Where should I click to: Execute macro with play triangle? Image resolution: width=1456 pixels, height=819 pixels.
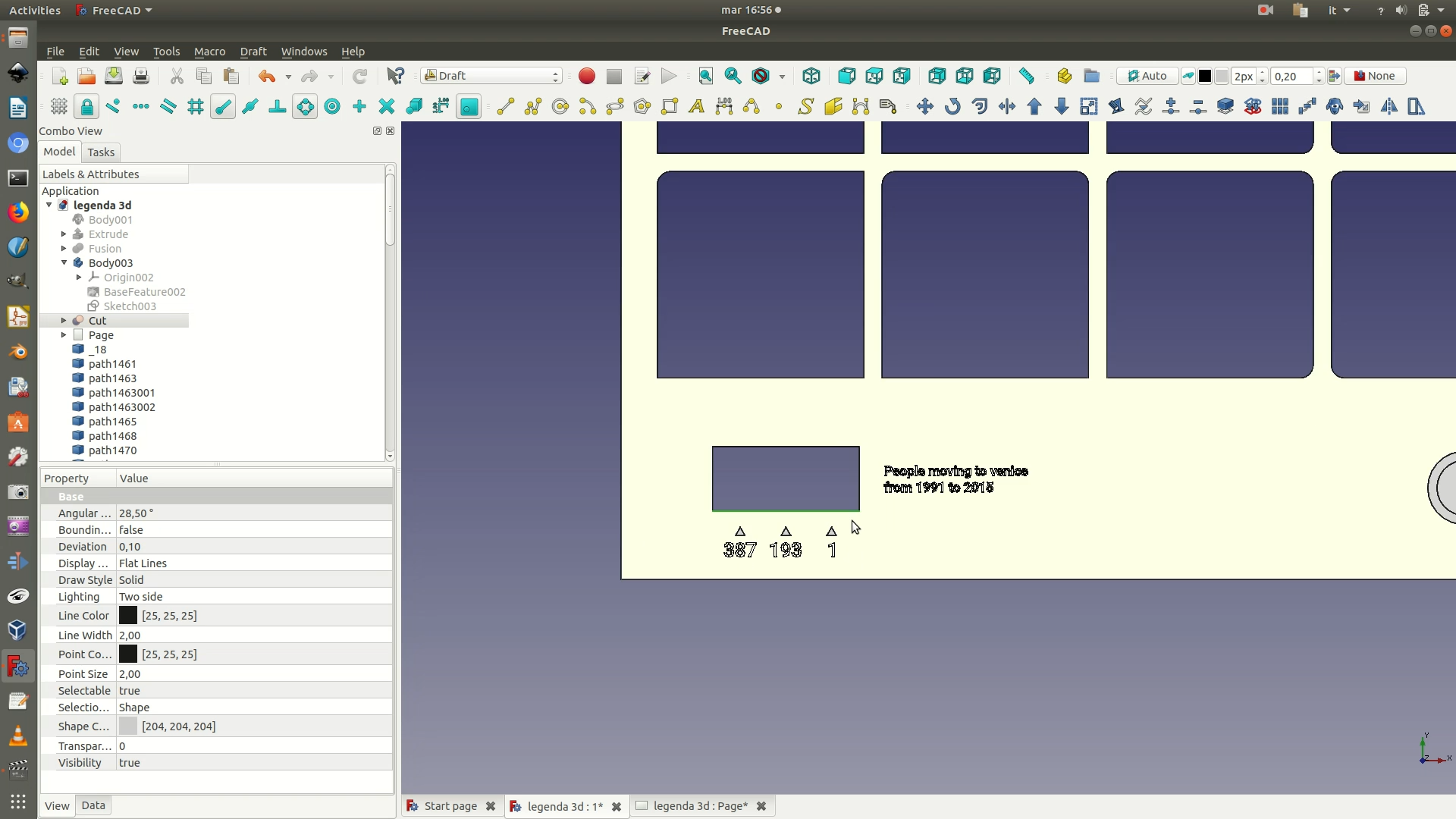[669, 76]
